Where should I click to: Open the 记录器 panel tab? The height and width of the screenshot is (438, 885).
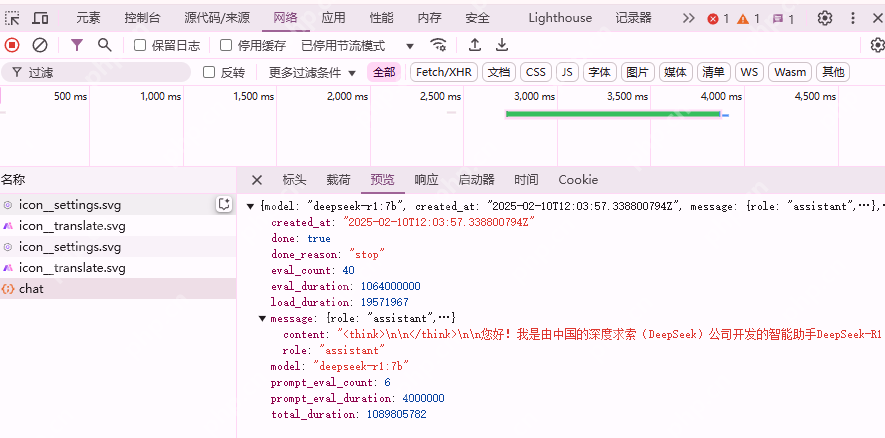click(x=633, y=18)
